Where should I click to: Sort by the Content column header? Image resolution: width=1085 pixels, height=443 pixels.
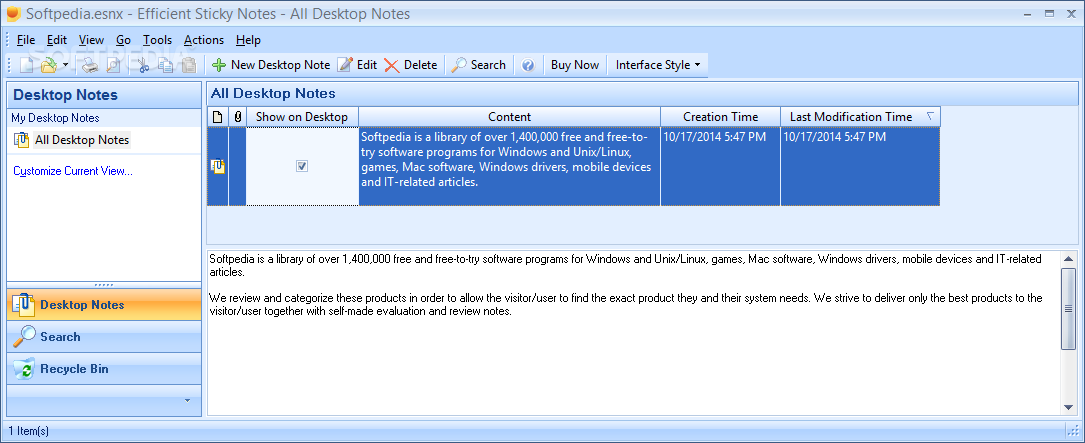(x=509, y=117)
